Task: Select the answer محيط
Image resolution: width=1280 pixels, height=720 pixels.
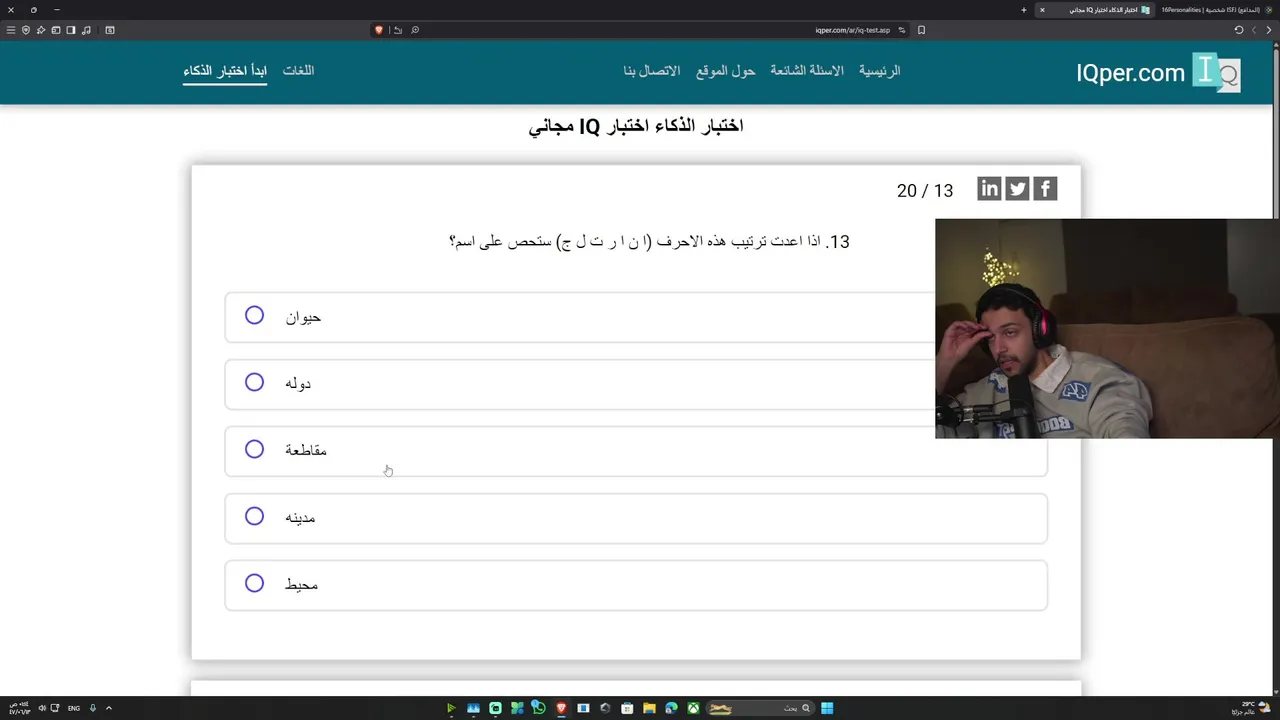Action: [636, 585]
